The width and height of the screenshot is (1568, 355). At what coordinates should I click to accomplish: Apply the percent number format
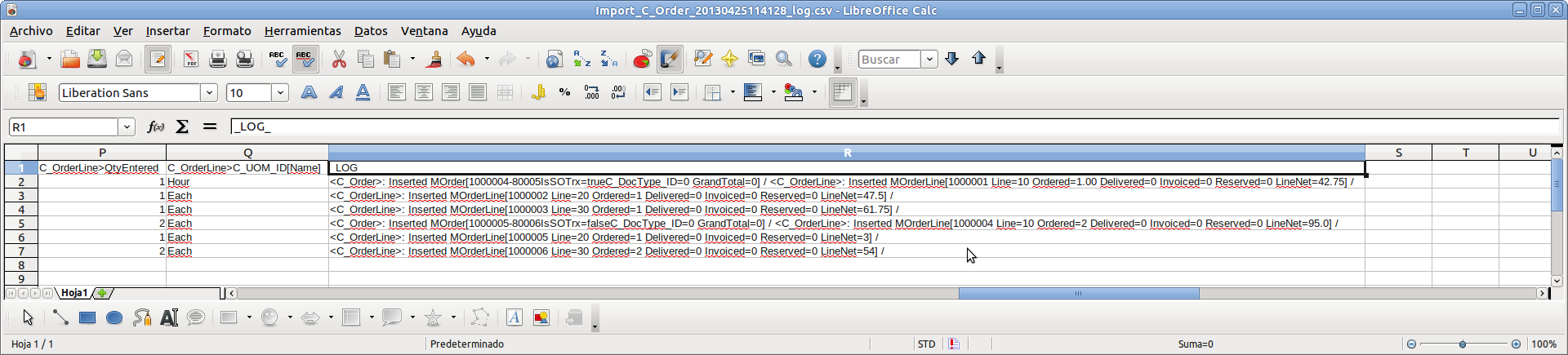[x=564, y=93]
